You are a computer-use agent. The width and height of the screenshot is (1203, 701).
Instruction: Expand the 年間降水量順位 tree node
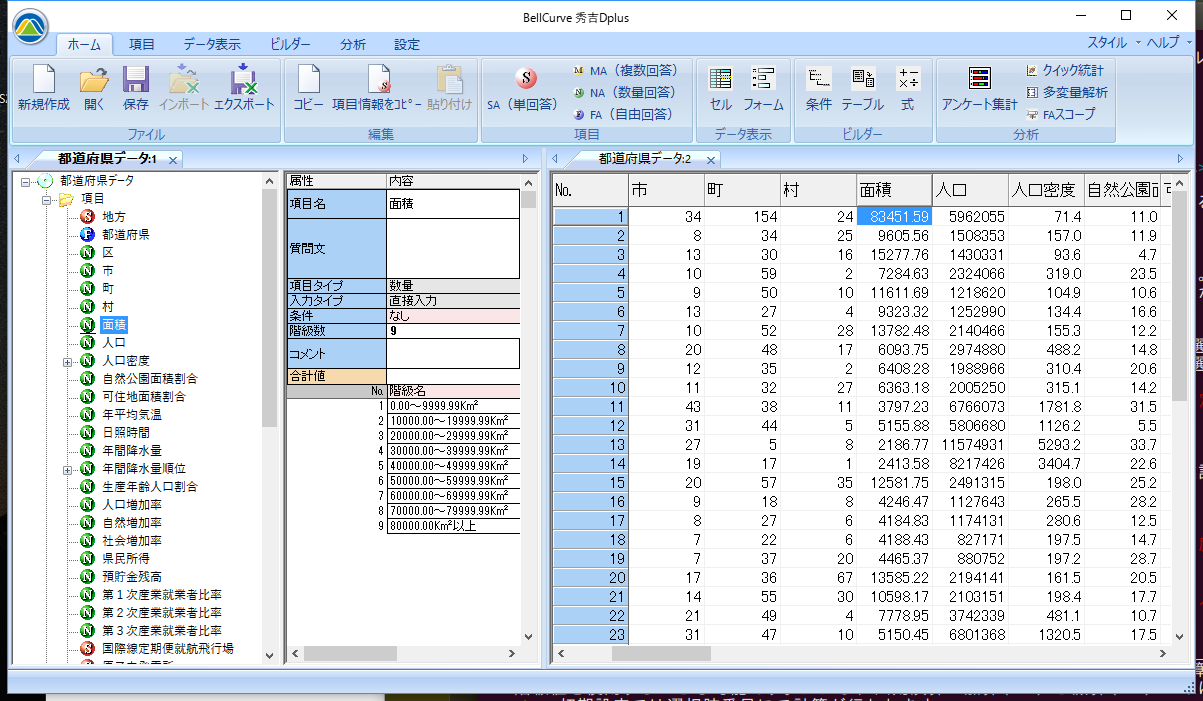pyautogui.click(x=67, y=469)
